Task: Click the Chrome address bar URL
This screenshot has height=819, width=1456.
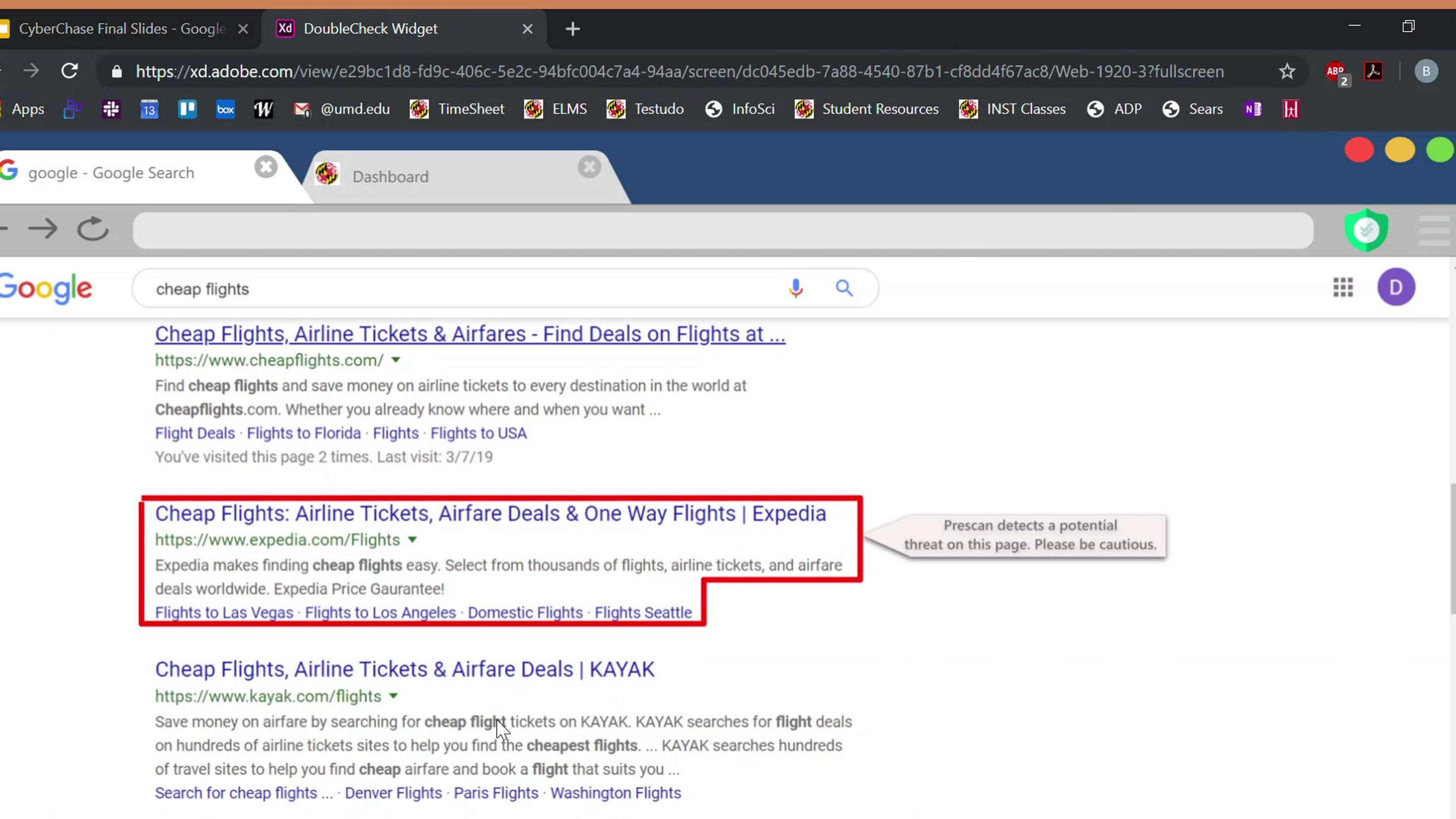Action: click(x=679, y=72)
